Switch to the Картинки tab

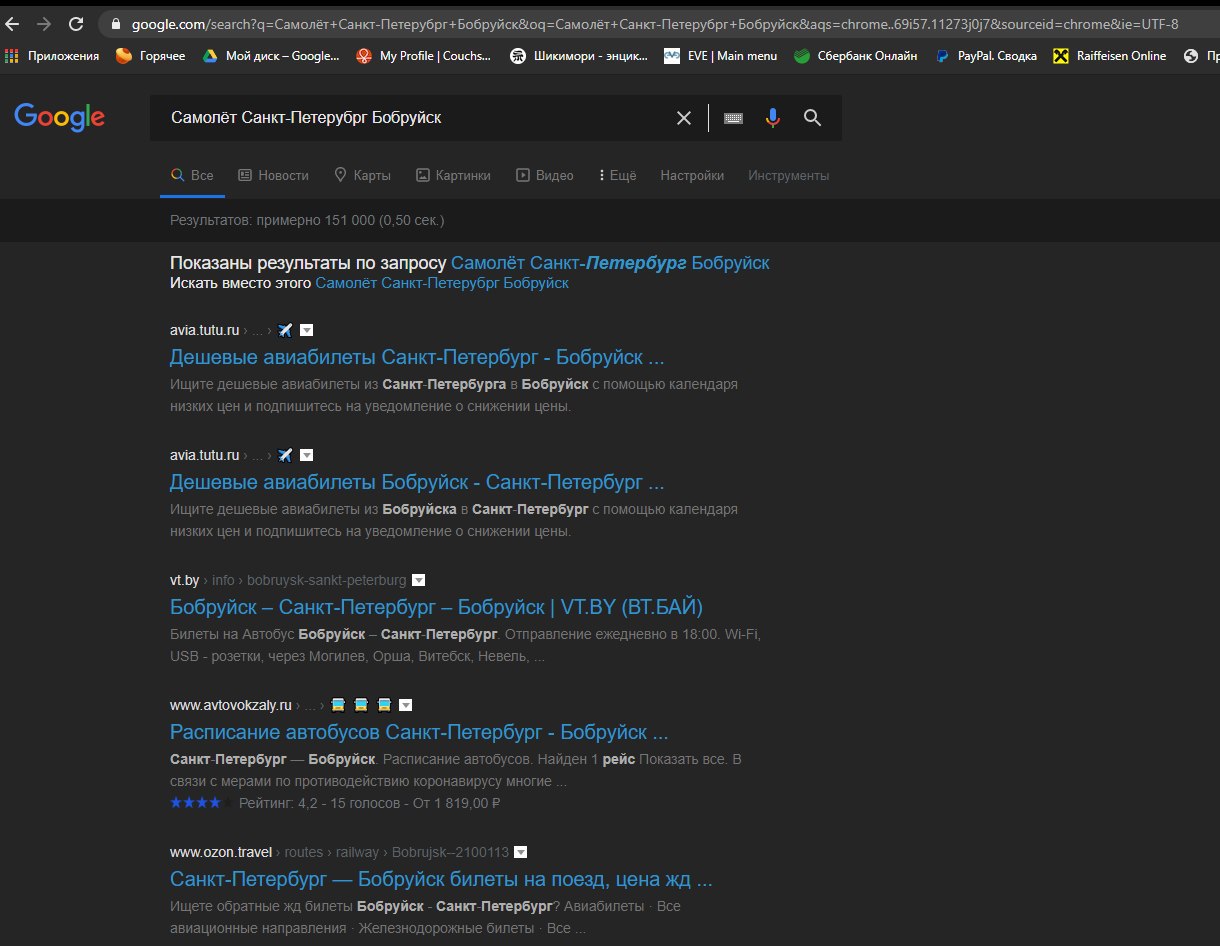[x=453, y=175]
